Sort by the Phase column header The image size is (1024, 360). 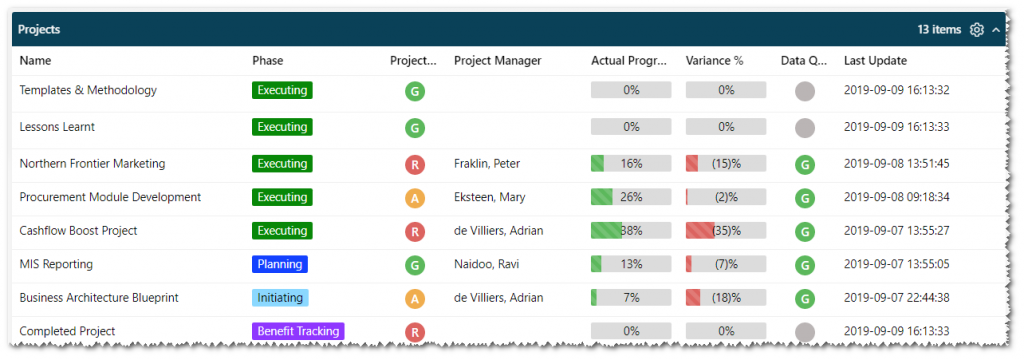coord(268,61)
